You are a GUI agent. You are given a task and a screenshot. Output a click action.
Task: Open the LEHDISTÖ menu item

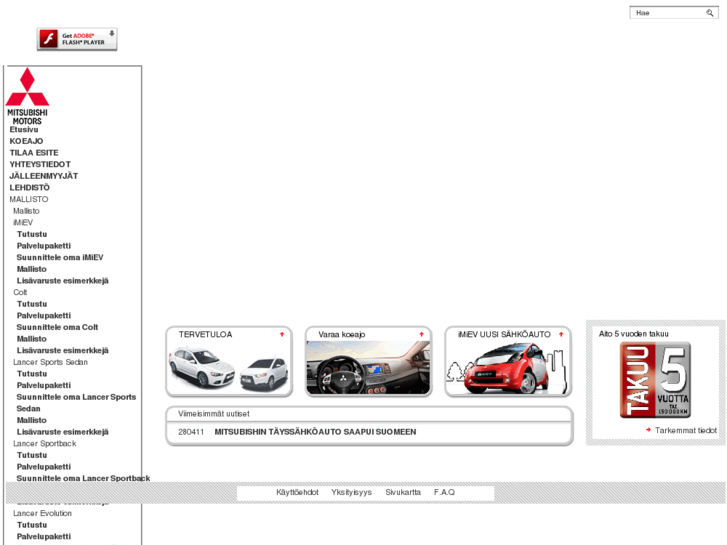pos(30,187)
